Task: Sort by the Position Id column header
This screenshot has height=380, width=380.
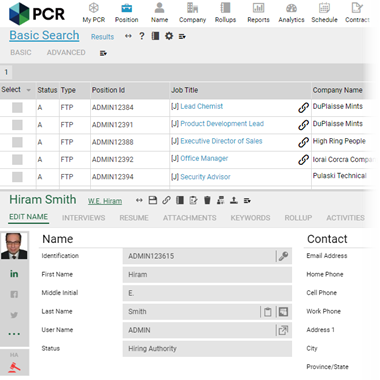Action: point(108,90)
